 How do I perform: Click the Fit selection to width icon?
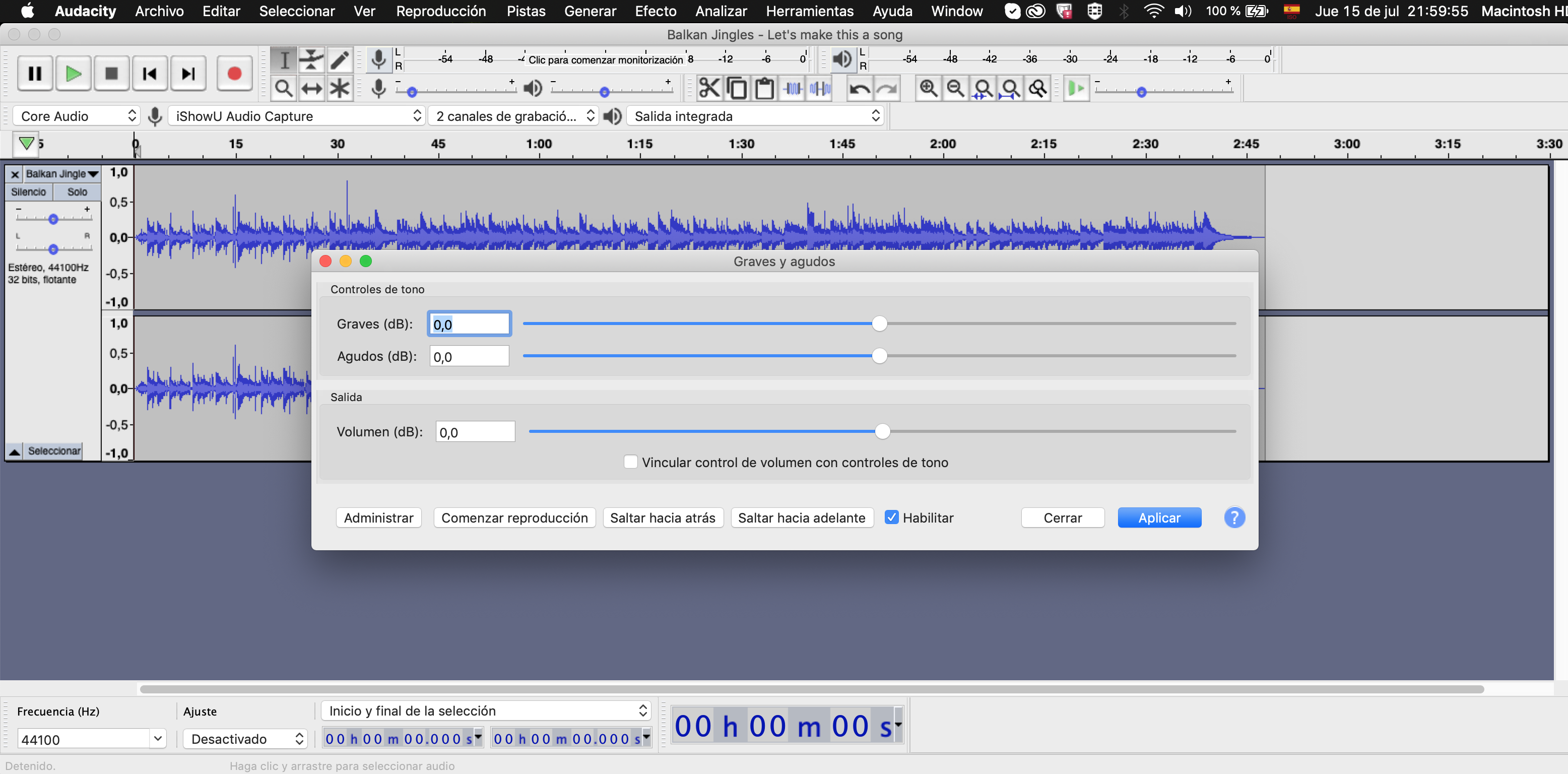[x=983, y=88]
